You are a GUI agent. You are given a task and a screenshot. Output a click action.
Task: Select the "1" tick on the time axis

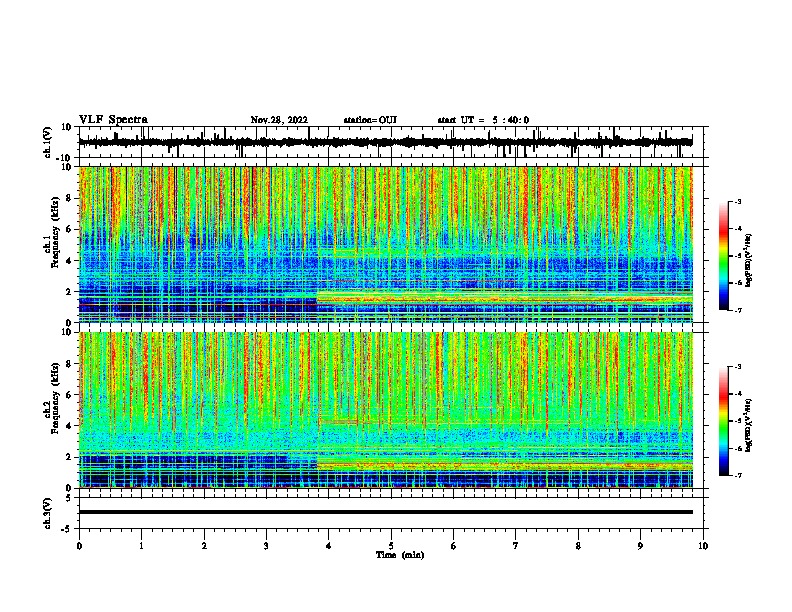141,546
